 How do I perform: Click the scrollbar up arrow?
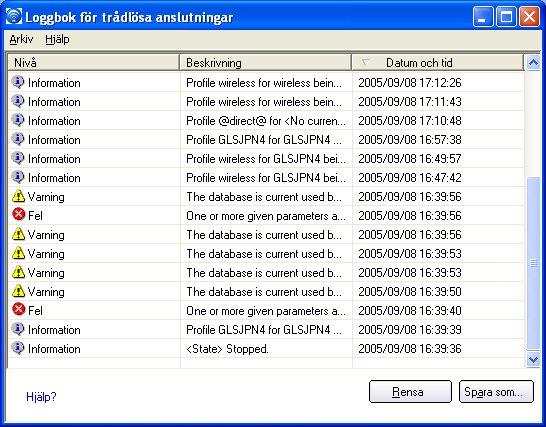coord(533,63)
